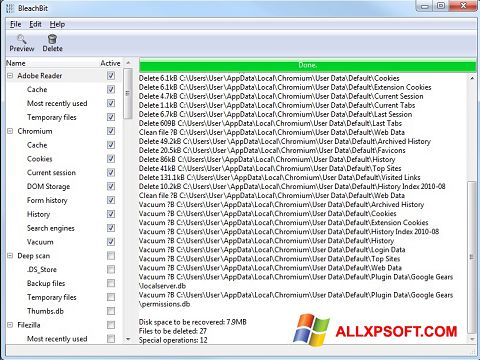Toggle Adobe Reader Most recently used checkbox
The width and height of the screenshot is (480, 360).
tap(111, 103)
